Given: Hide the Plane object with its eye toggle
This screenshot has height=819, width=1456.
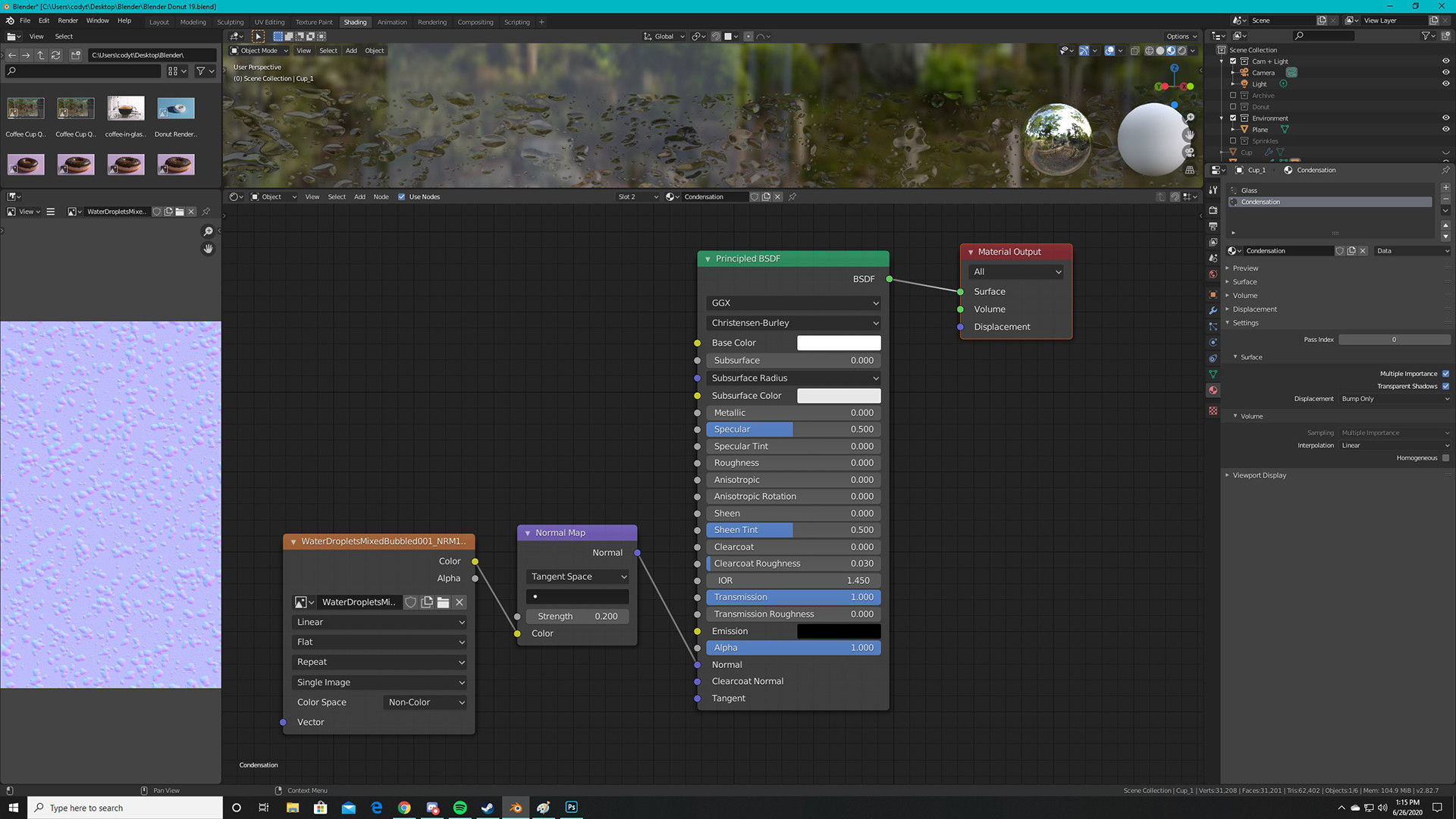Looking at the screenshot, I should 1447,129.
